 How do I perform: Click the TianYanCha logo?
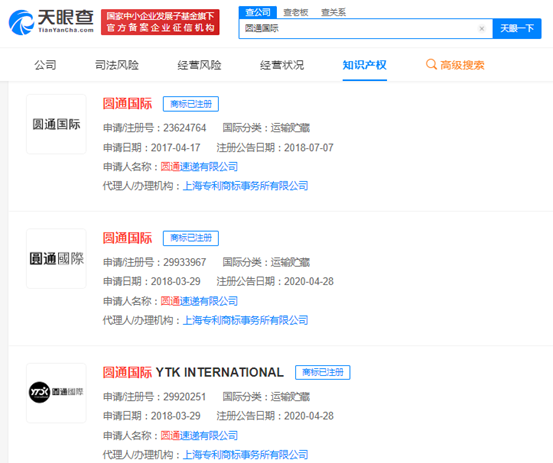pos(51,22)
